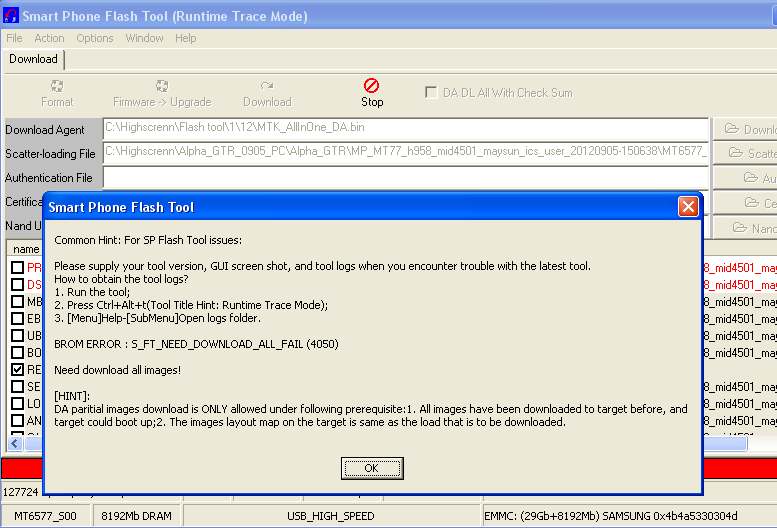Select the Download tab
This screenshot has height=528, width=777.
click(33, 59)
